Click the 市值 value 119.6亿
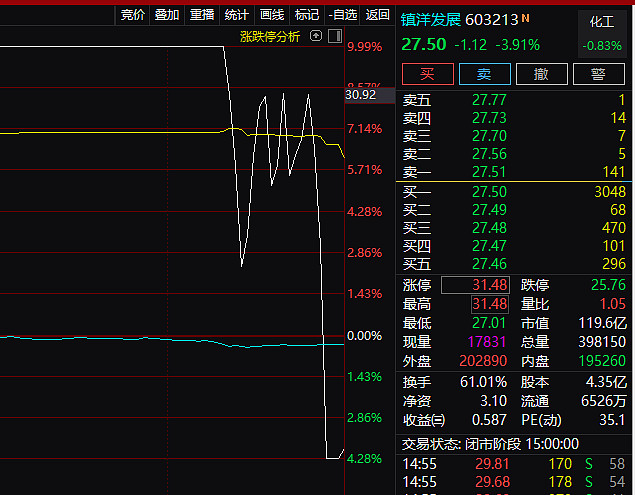This screenshot has width=635, height=495. [602, 323]
